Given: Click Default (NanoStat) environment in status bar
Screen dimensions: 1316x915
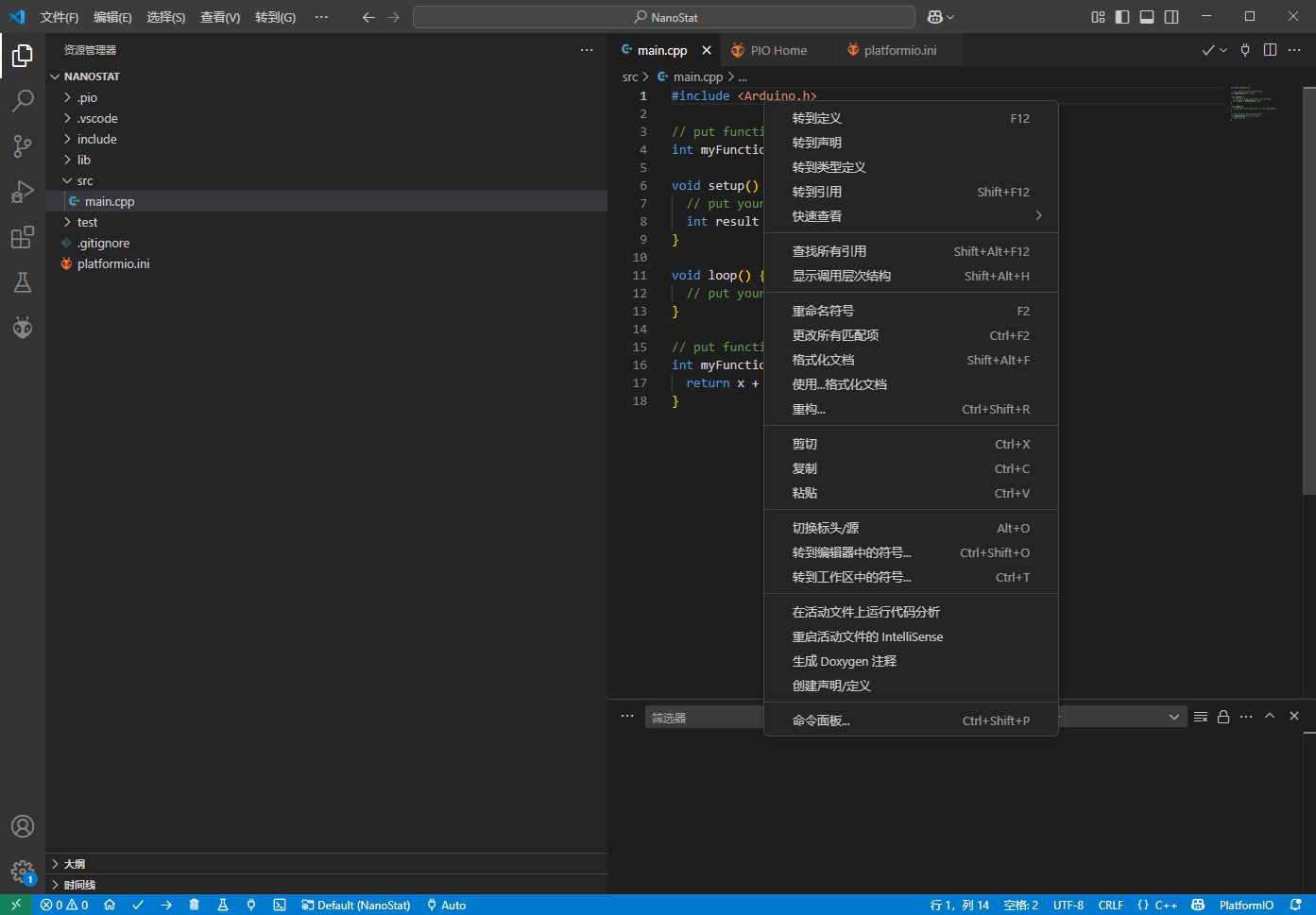Looking at the screenshot, I should [356, 905].
